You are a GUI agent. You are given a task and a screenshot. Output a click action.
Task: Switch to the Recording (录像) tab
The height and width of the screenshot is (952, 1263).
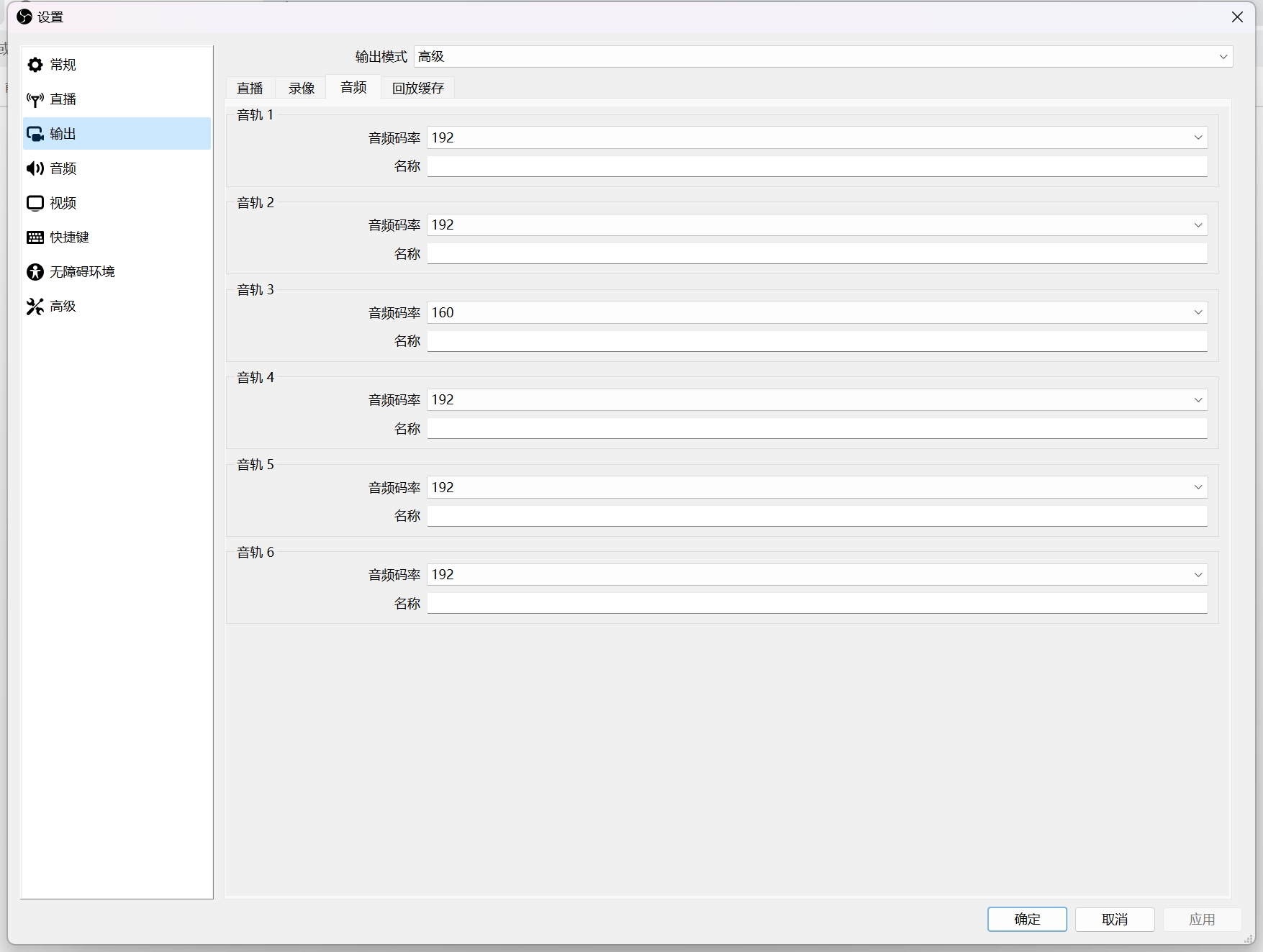click(302, 88)
